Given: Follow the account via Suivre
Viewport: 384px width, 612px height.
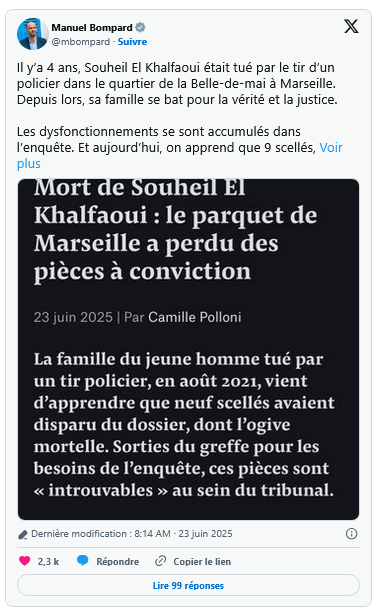Looking at the screenshot, I should coord(132,42).
